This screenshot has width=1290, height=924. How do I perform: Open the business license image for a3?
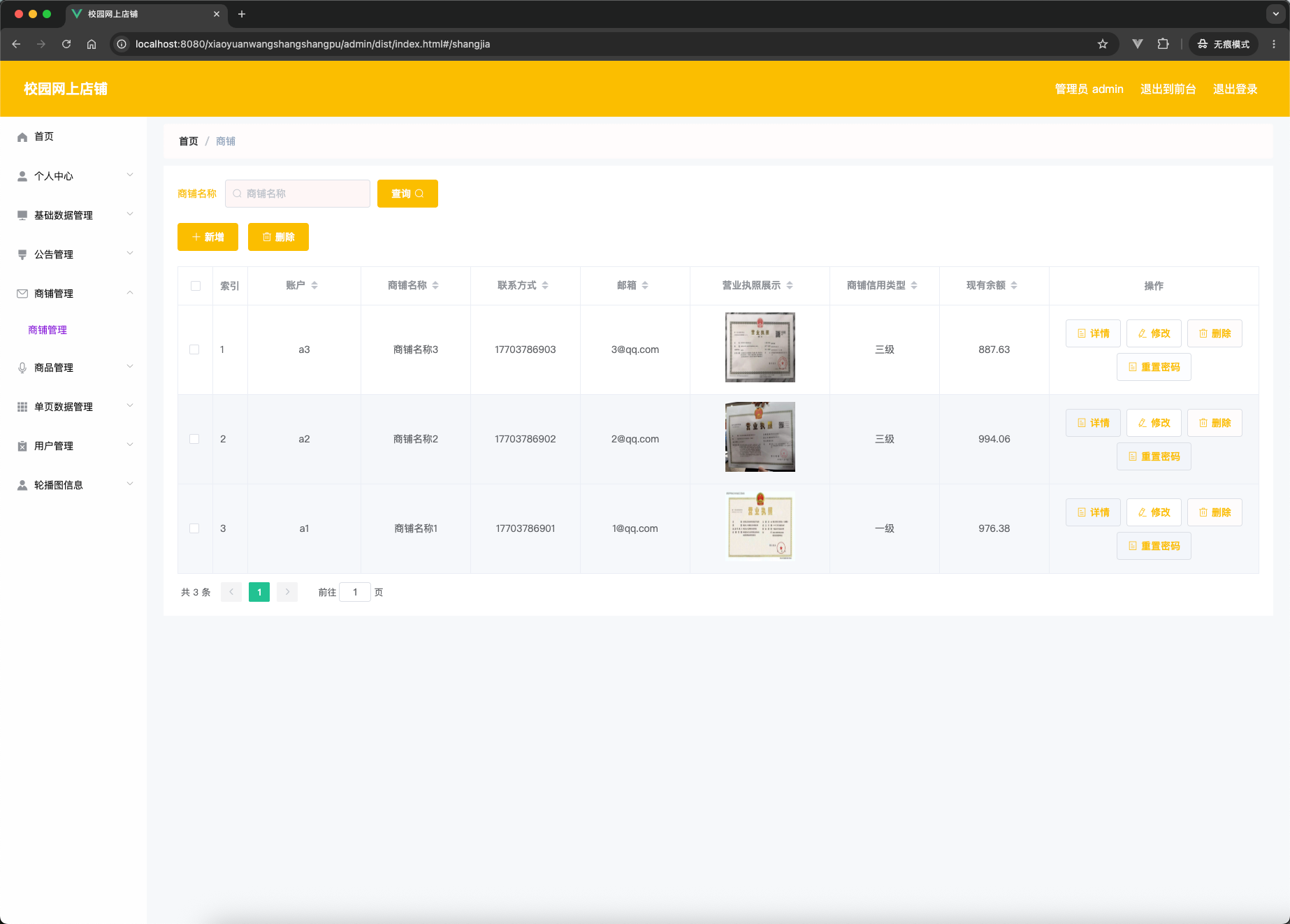point(760,347)
